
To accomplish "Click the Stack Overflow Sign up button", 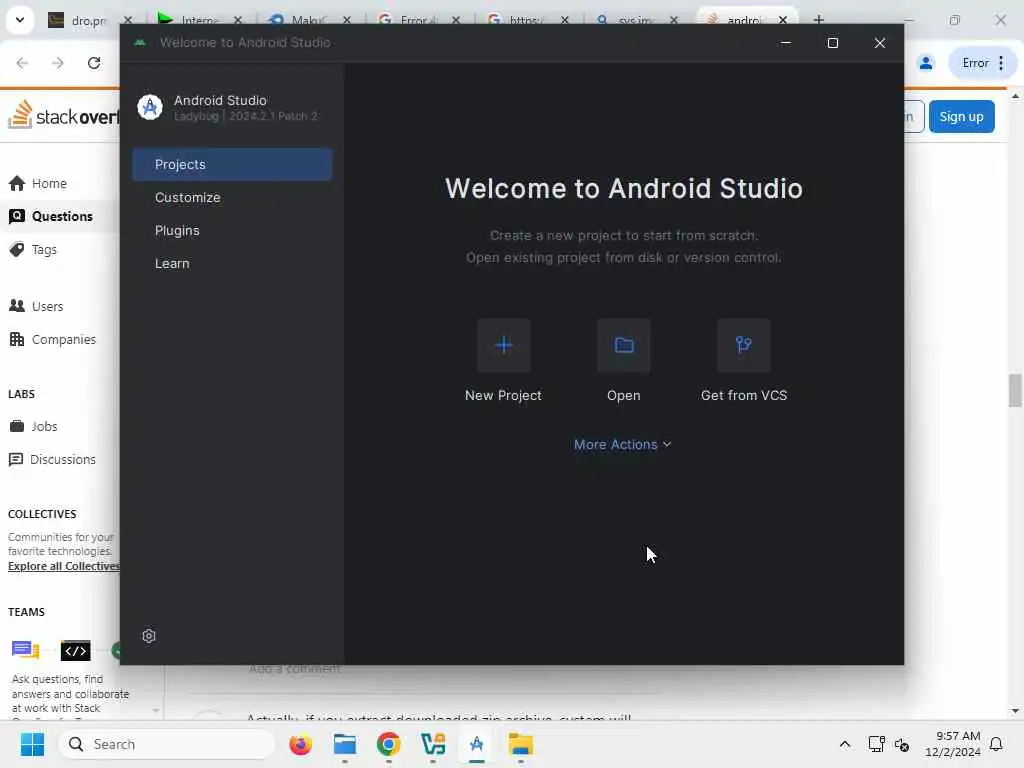I will point(961,117).
